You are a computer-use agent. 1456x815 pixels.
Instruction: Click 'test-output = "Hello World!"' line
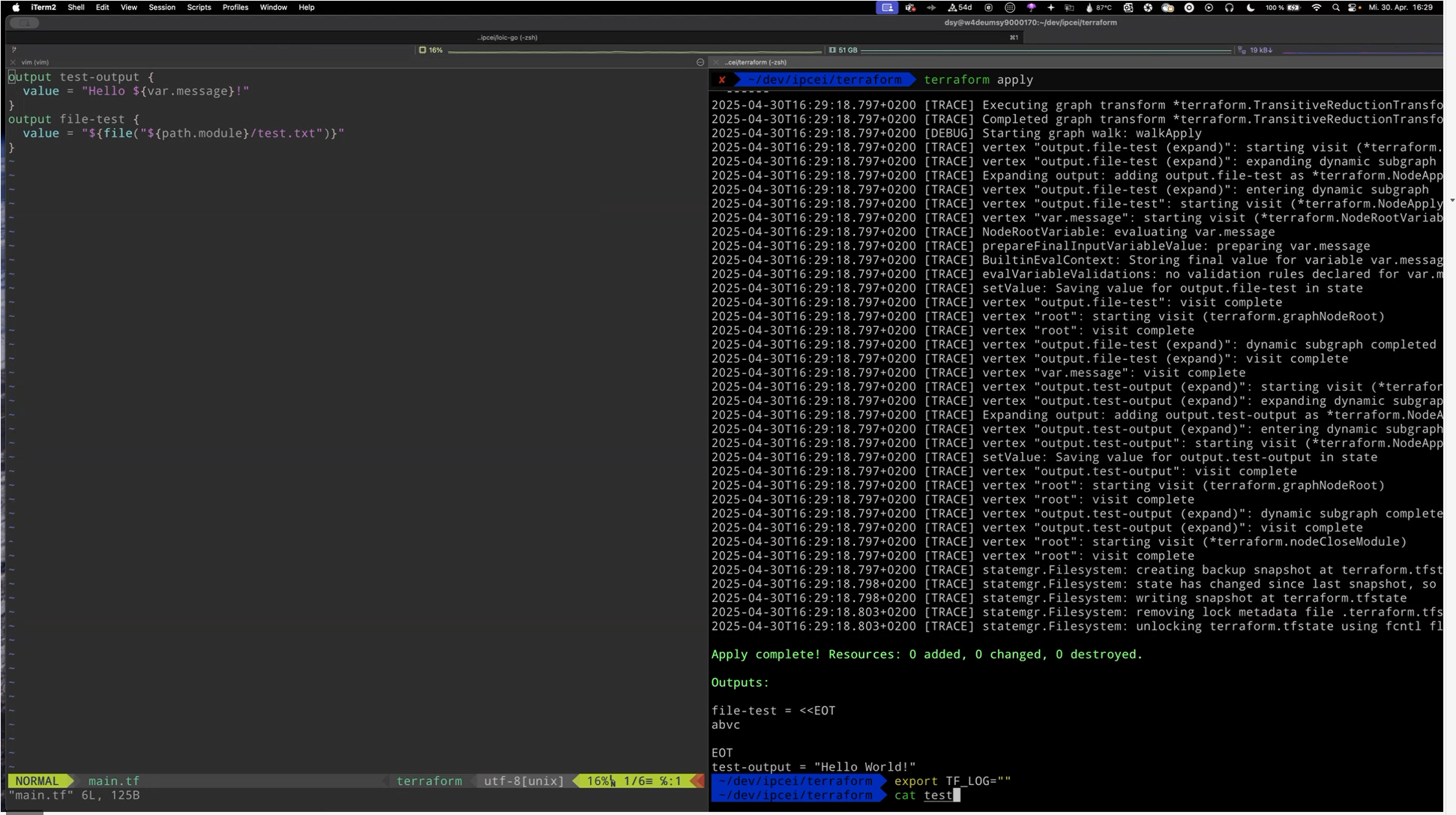(813, 767)
